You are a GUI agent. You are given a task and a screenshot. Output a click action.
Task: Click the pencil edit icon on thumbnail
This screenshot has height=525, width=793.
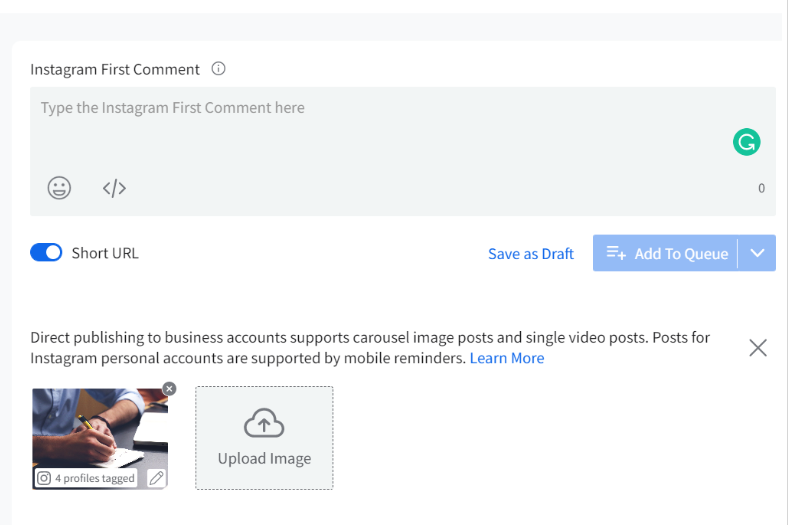tap(156, 478)
